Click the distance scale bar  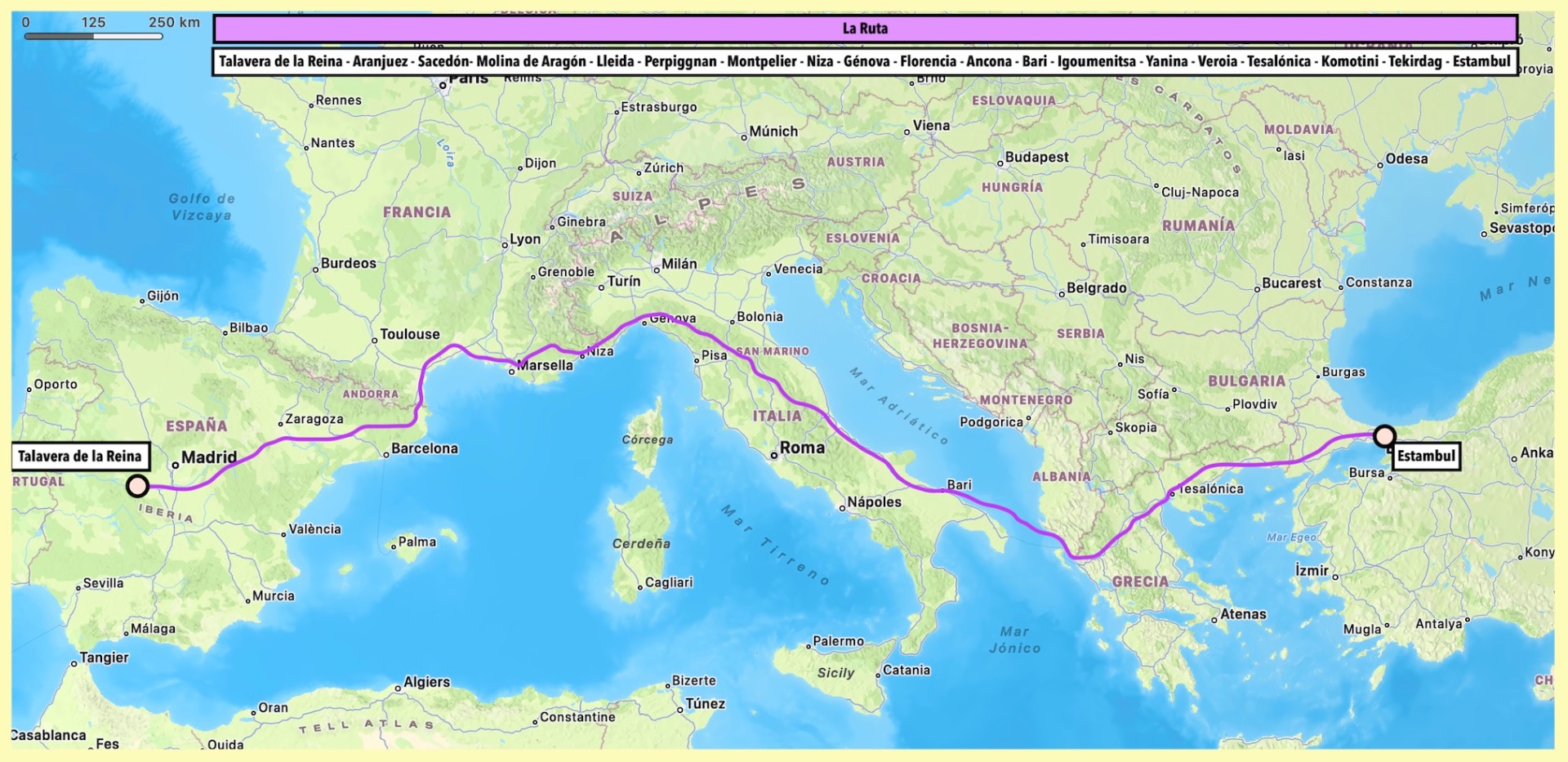[94, 36]
